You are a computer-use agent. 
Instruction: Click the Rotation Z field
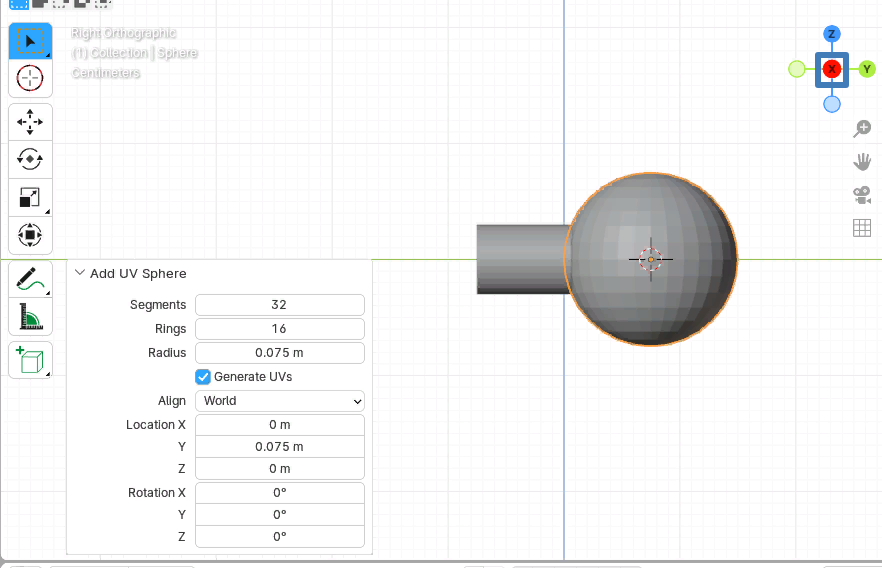pyautogui.click(x=280, y=537)
